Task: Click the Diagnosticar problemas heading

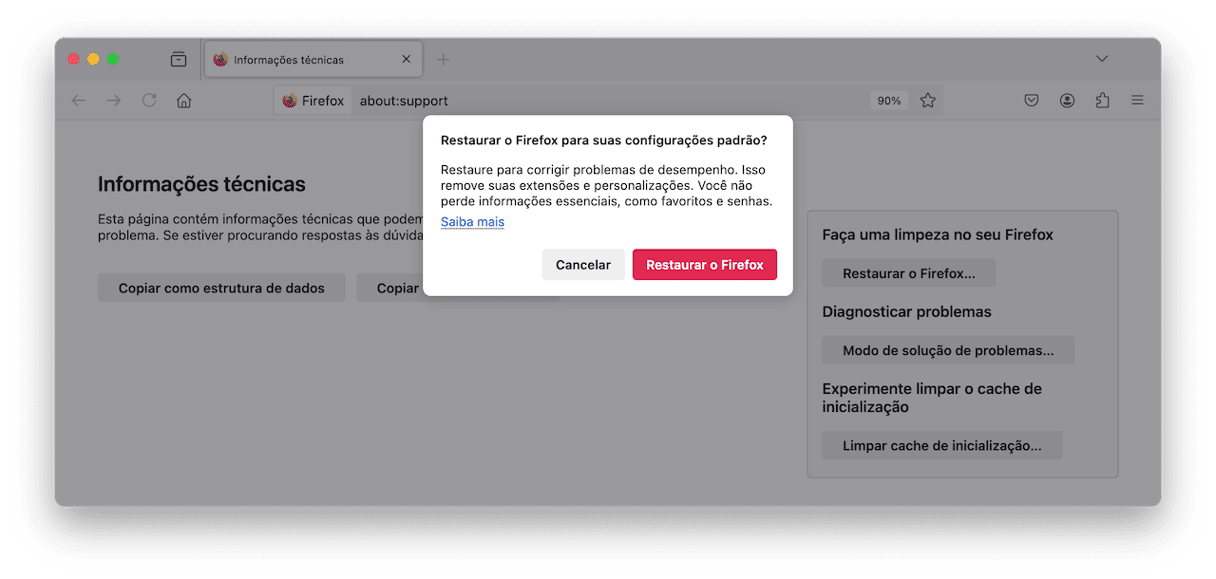Action: click(907, 312)
